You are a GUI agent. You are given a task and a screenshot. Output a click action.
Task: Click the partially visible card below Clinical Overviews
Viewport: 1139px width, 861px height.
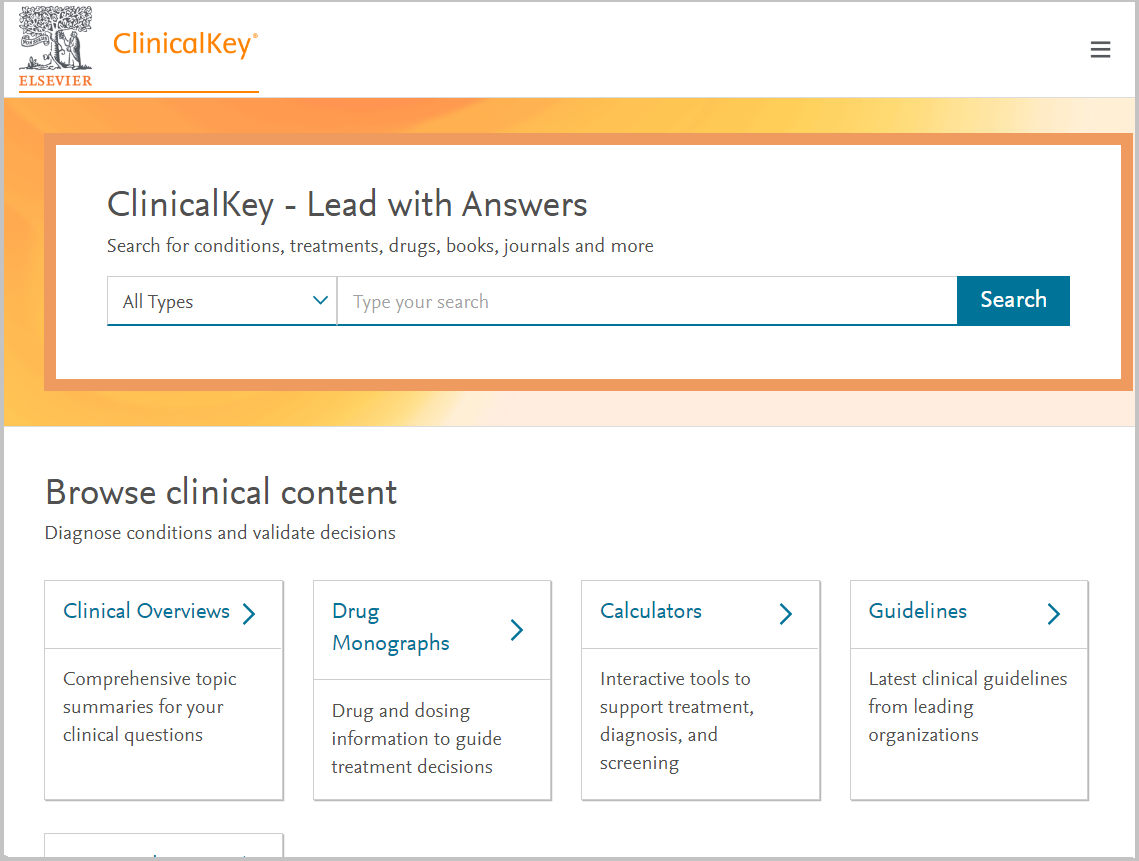tap(164, 846)
